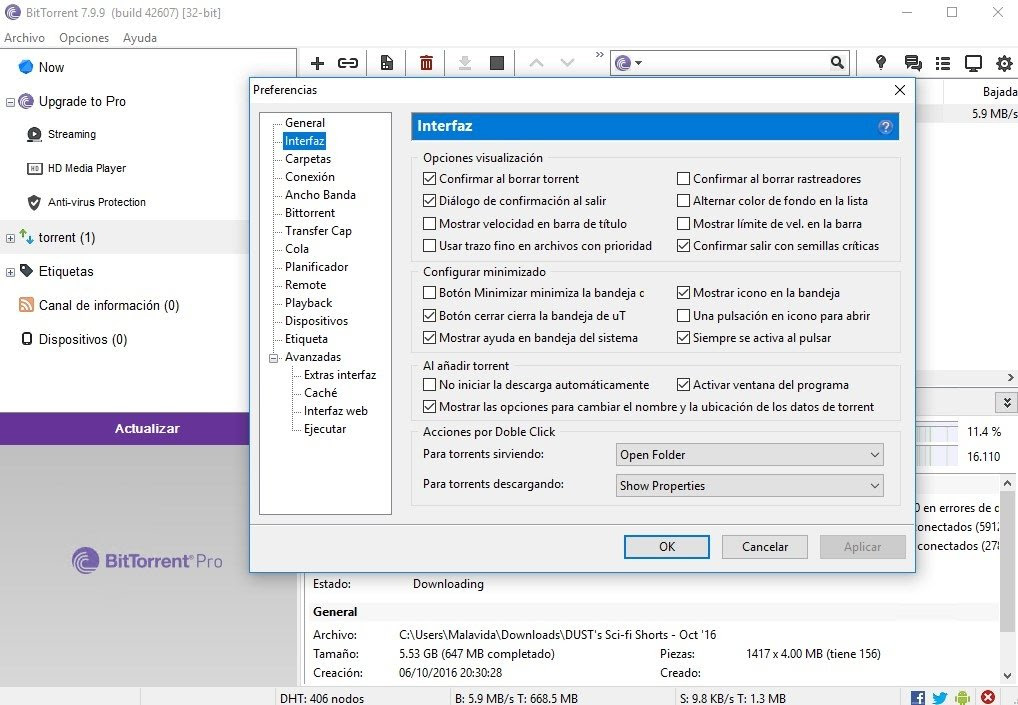Open preferences via the gear icon
Viewport: 1018px width, 705px height.
click(x=1004, y=63)
